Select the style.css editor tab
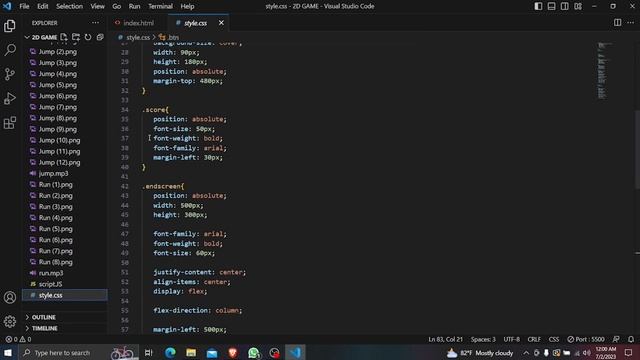Screen dimensions: 640x360 point(196,23)
